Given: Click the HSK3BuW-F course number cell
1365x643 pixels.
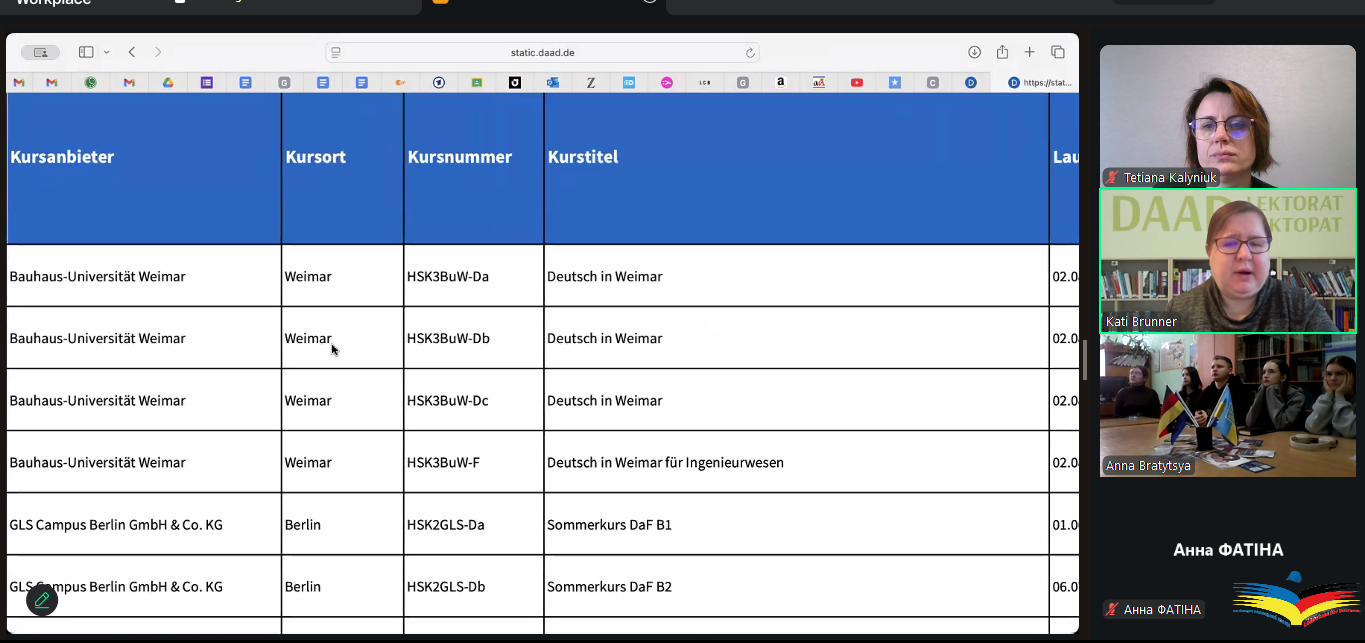Looking at the screenshot, I should click(x=443, y=463).
